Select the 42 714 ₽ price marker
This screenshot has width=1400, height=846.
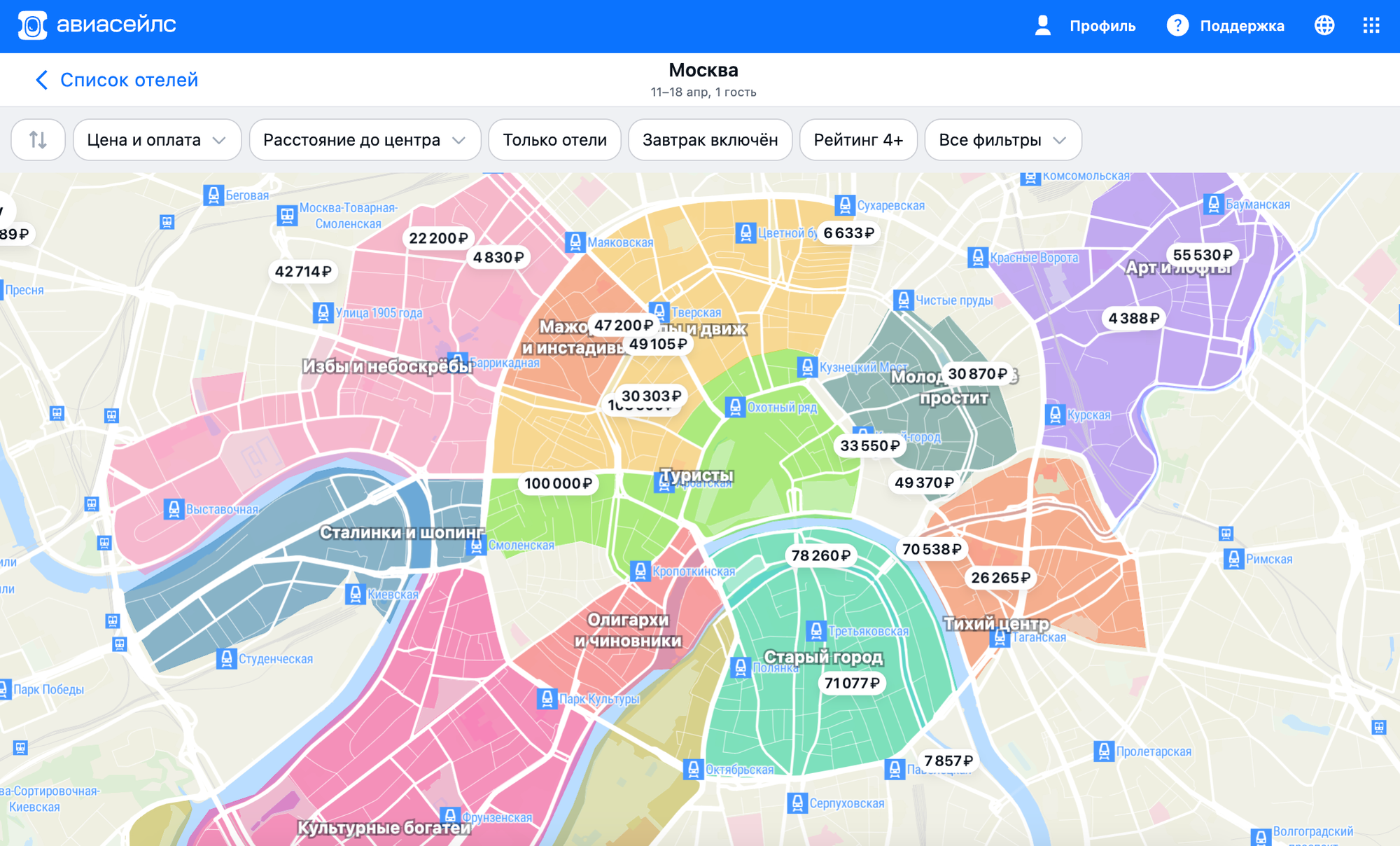[303, 271]
